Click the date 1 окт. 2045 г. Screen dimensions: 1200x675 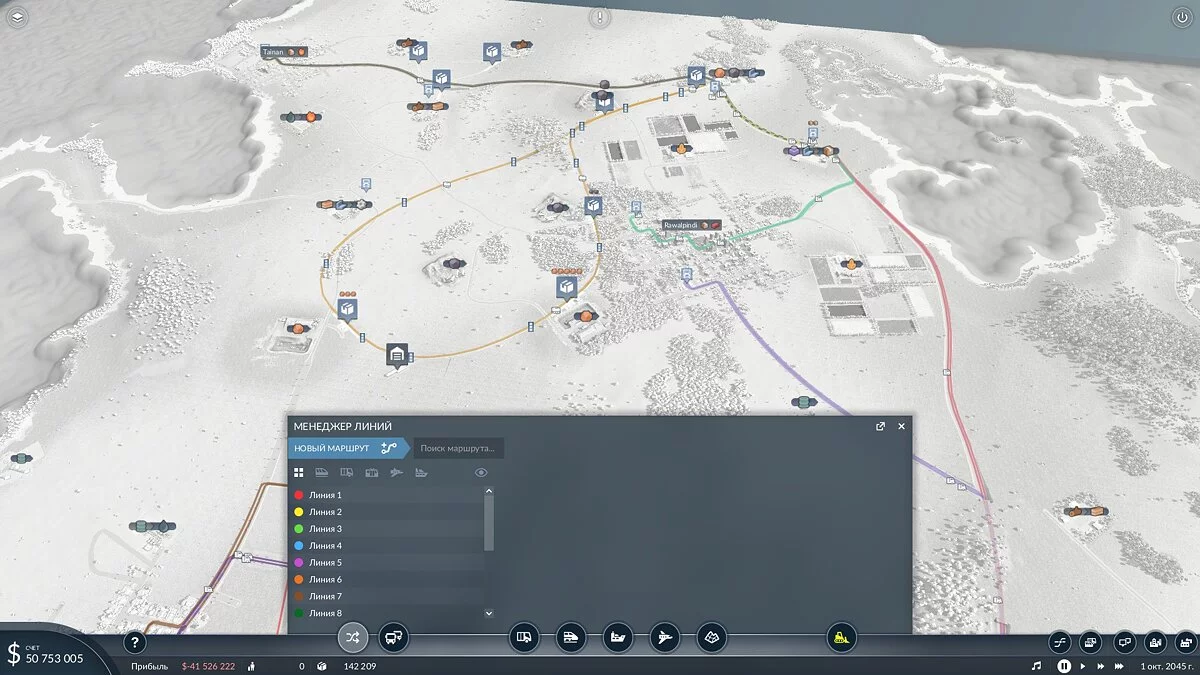tap(1167, 665)
